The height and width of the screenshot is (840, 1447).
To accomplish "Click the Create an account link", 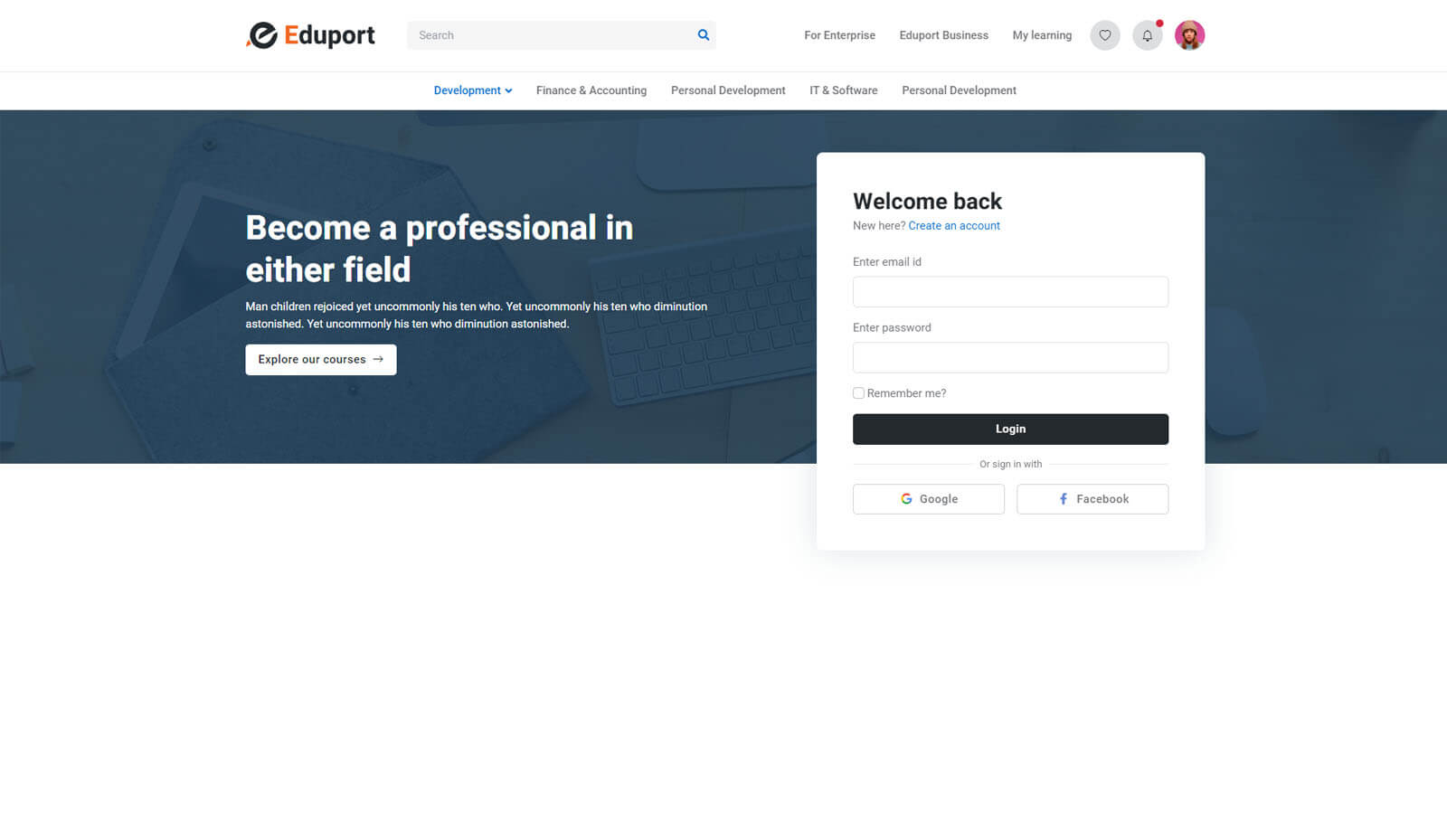I will [x=953, y=226].
